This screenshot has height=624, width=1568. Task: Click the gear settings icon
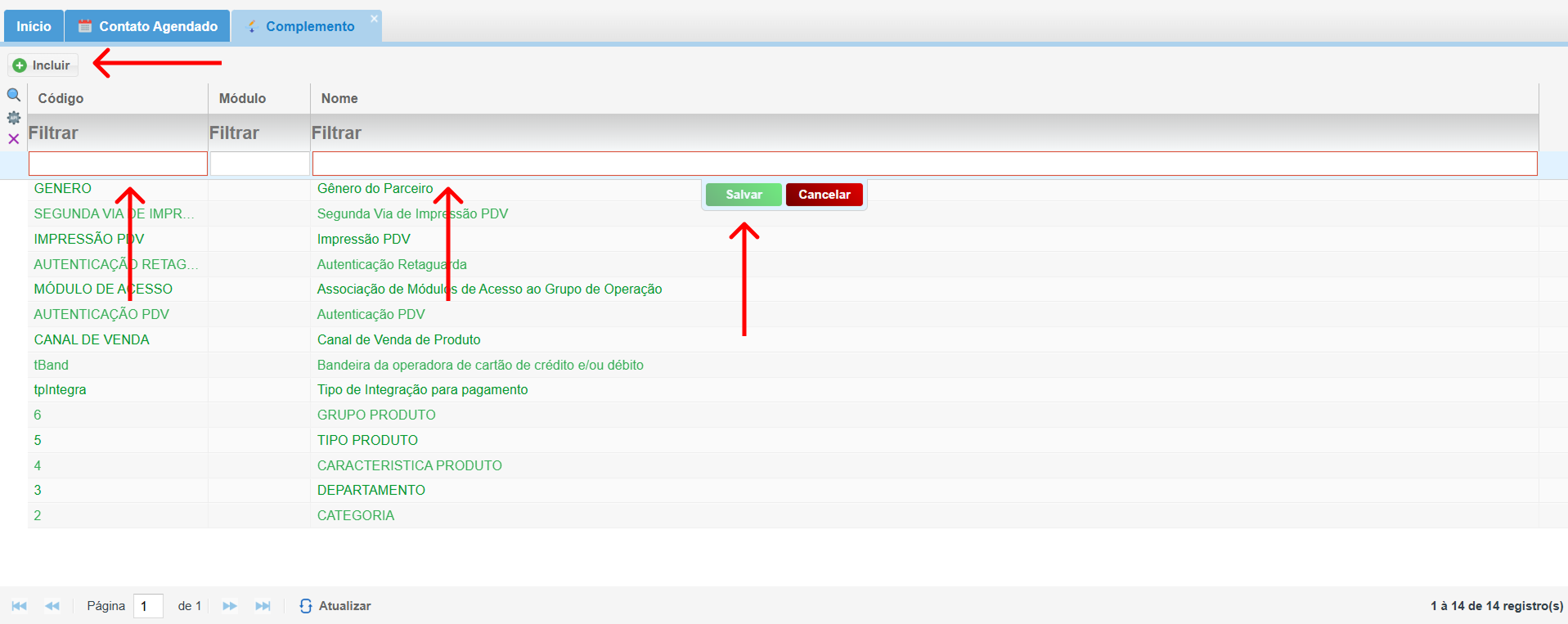pos(14,118)
